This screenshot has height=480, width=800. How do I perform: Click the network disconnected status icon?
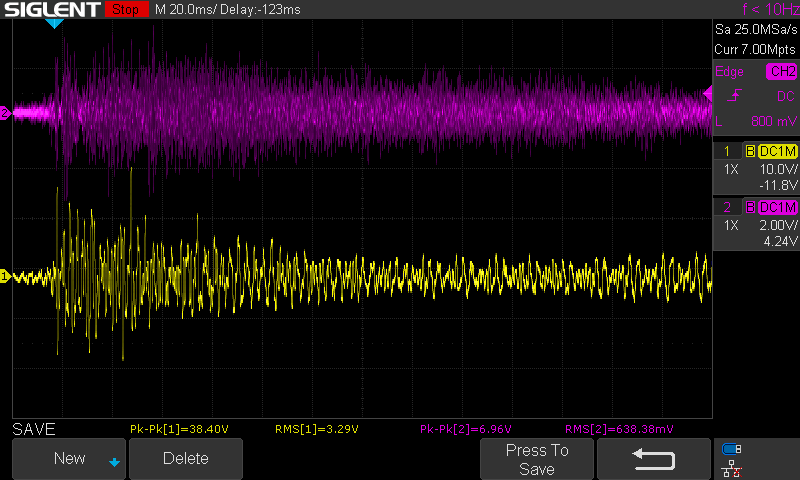tap(732, 469)
